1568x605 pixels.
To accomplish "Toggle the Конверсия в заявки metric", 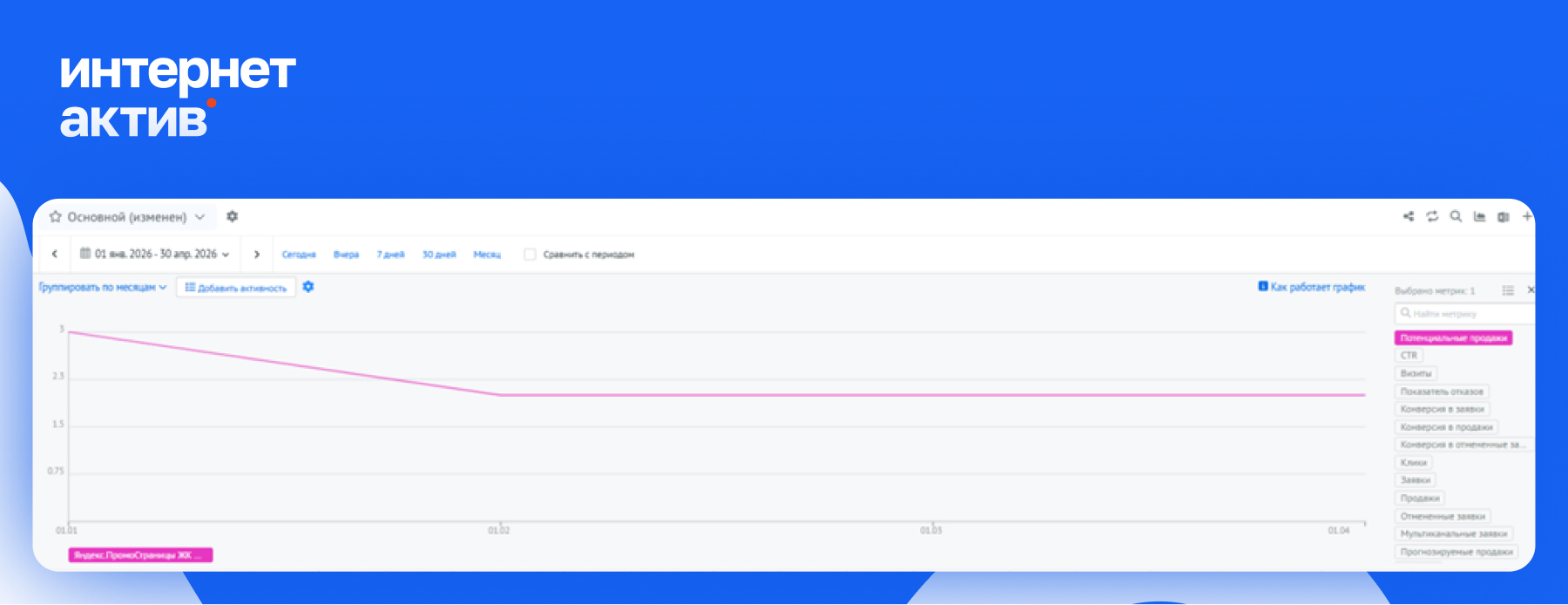I will (x=1443, y=409).
